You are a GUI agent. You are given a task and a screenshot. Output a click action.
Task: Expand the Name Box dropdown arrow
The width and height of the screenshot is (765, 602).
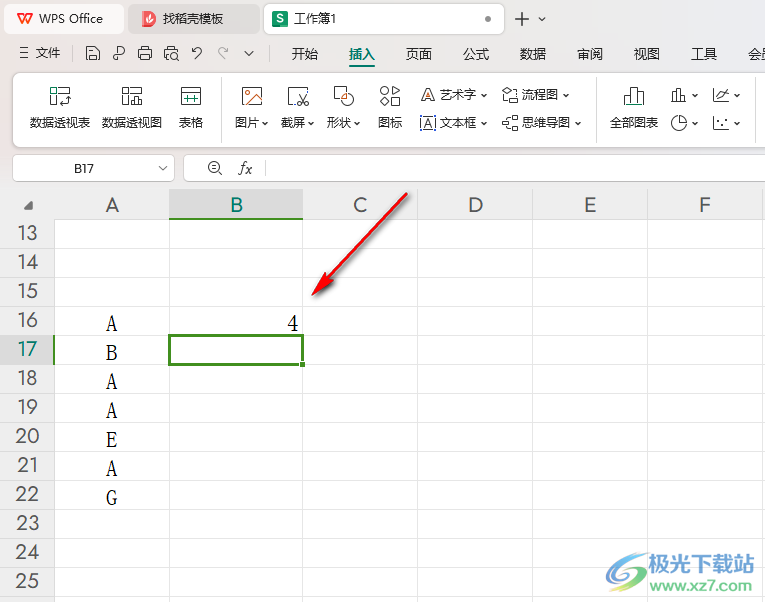coord(163,168)
